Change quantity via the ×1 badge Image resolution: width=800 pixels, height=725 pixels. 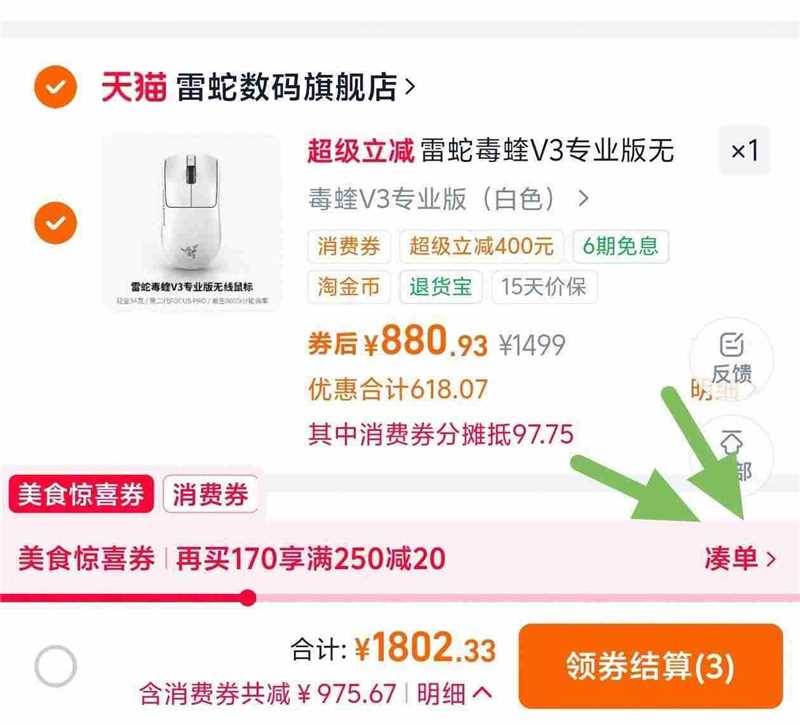[x=744, y=151]
